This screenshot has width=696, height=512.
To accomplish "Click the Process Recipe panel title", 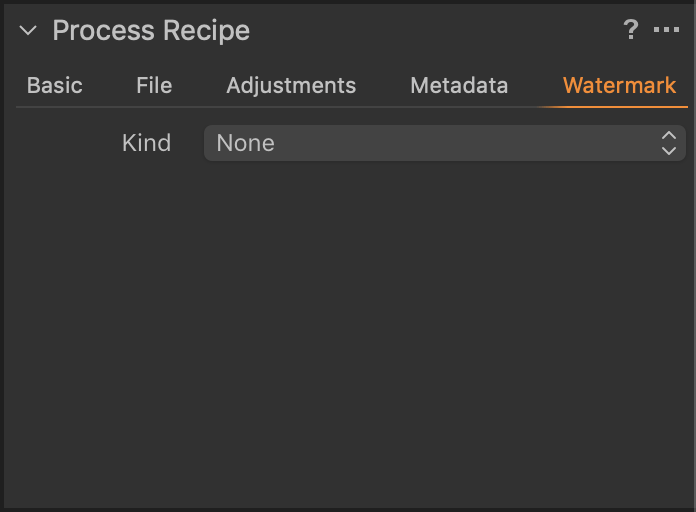I will (x=151, y=31).
